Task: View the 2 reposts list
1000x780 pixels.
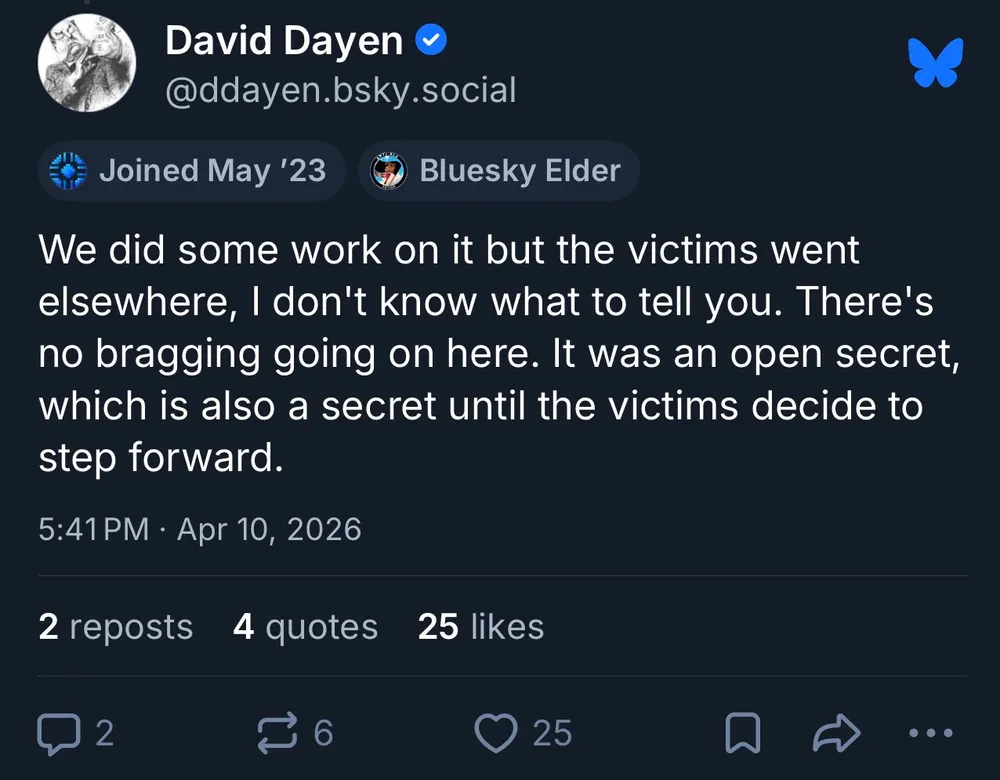Action: (x=115, y=627)
